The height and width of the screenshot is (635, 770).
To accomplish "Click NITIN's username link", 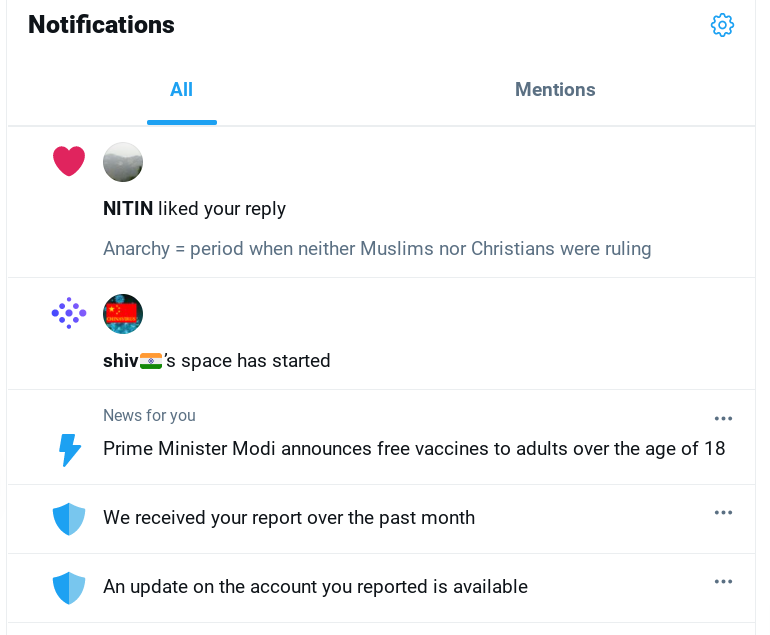I will pos(128,209).
